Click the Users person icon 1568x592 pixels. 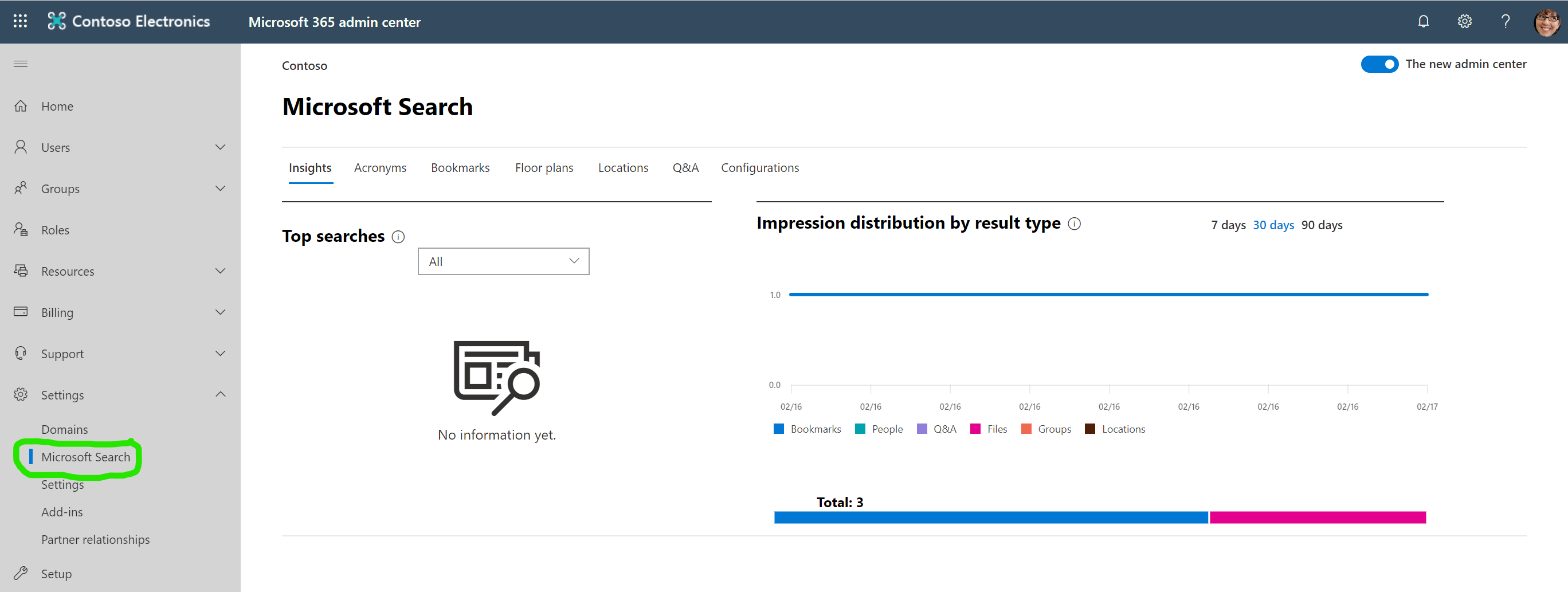coord(21,147)
